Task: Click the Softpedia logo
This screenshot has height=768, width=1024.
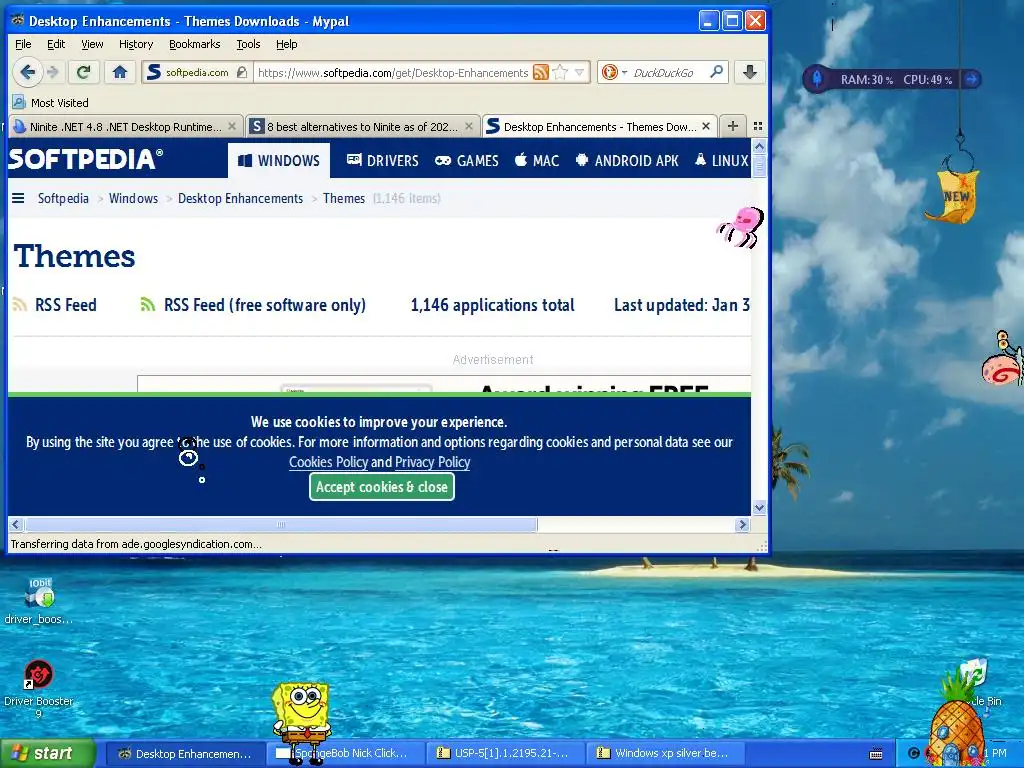Action: (x=85, y=159)
